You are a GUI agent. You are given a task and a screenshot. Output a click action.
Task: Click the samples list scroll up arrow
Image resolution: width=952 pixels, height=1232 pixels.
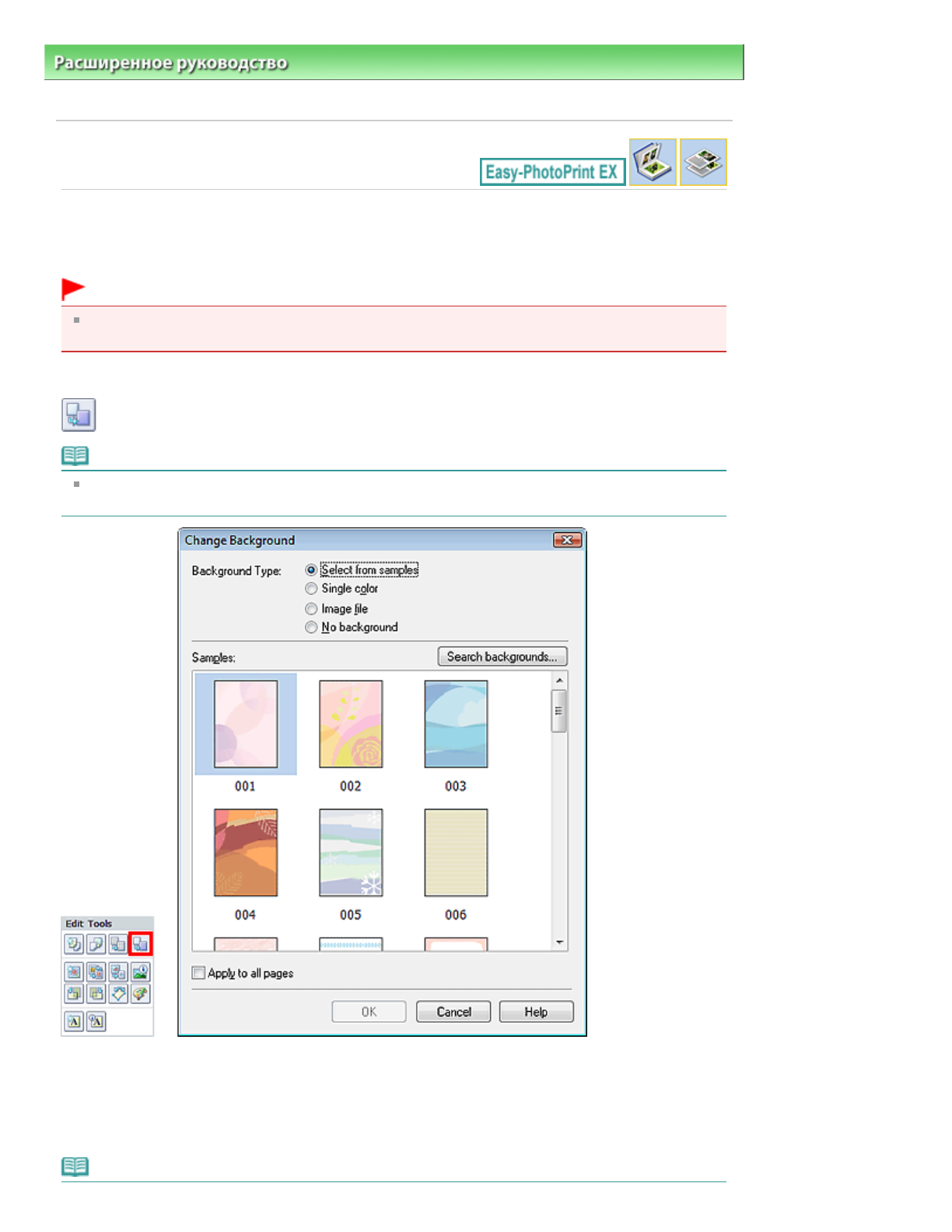tap(559, 681)
